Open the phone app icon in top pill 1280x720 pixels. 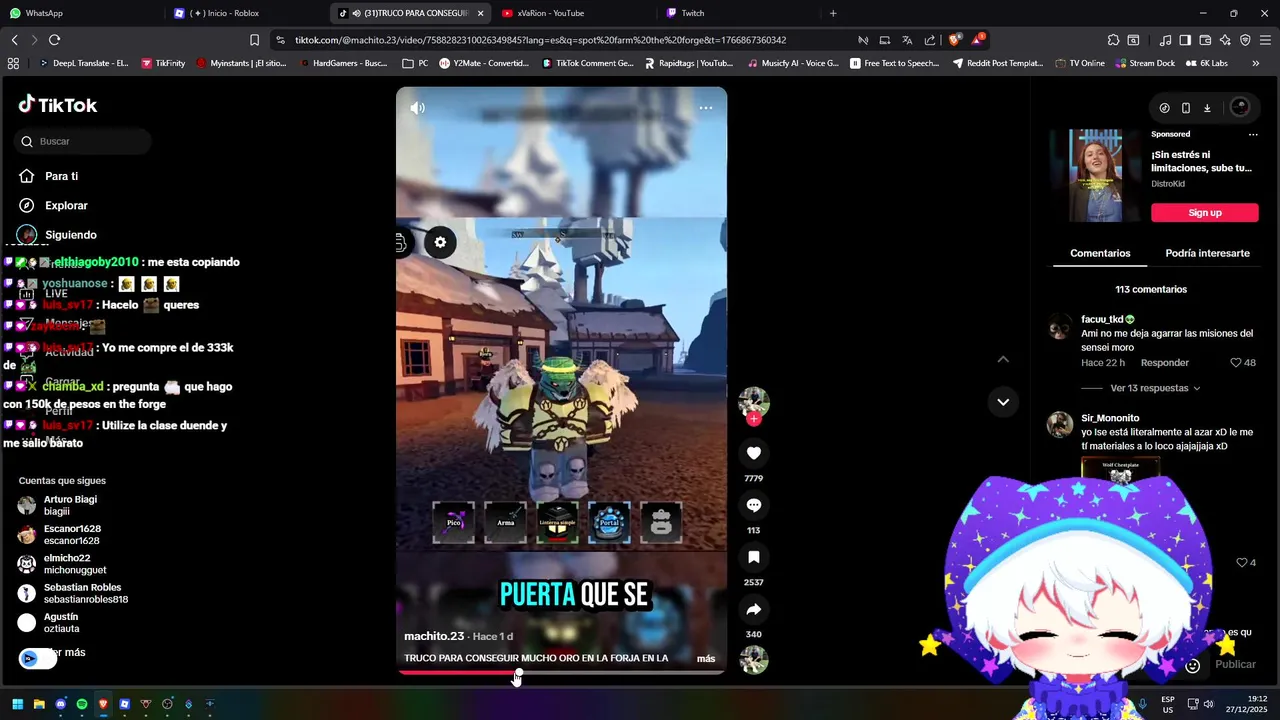click(1185, 108)
